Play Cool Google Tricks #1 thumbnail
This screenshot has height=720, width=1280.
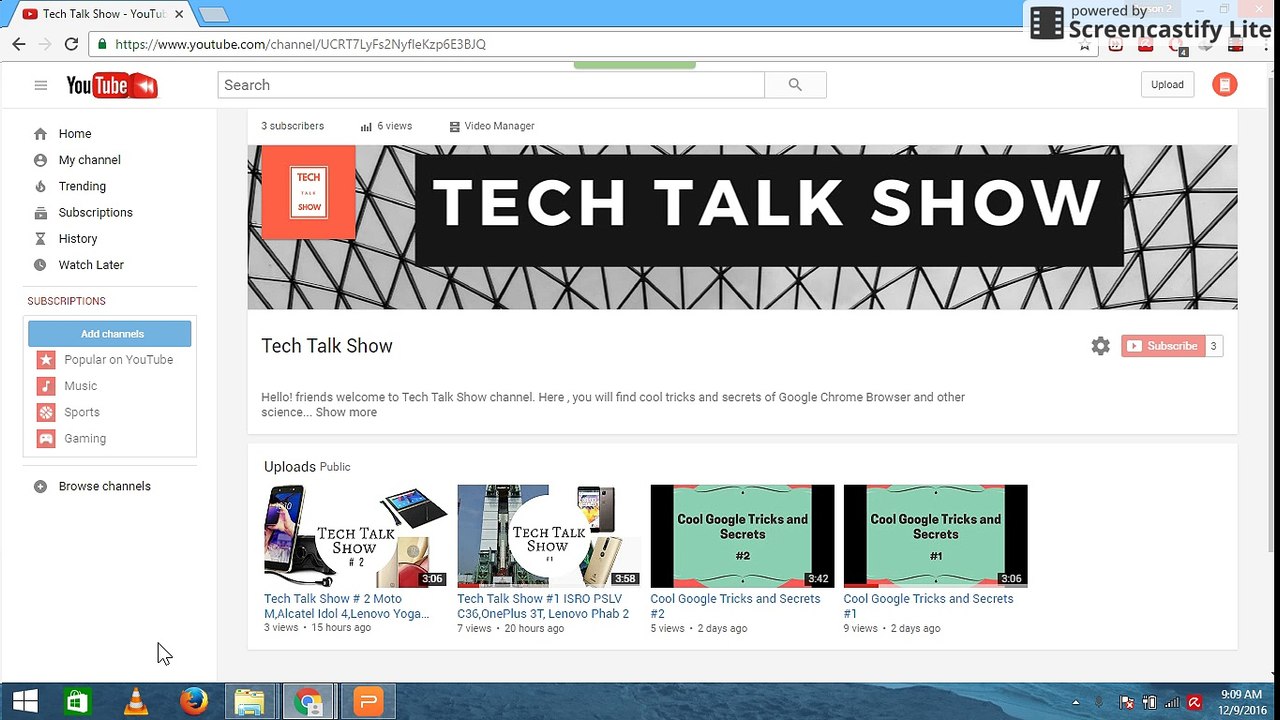click(x=935, y=536)
